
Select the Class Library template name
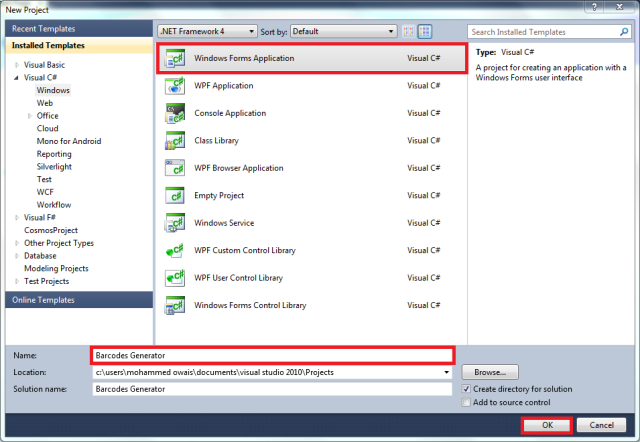pyautogui.click(x=216, y=140)
